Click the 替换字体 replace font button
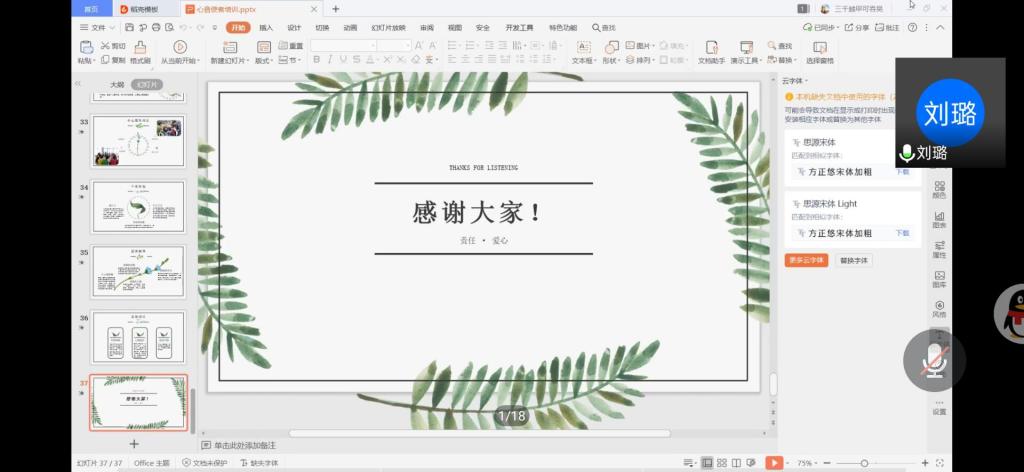 (854, 260)
